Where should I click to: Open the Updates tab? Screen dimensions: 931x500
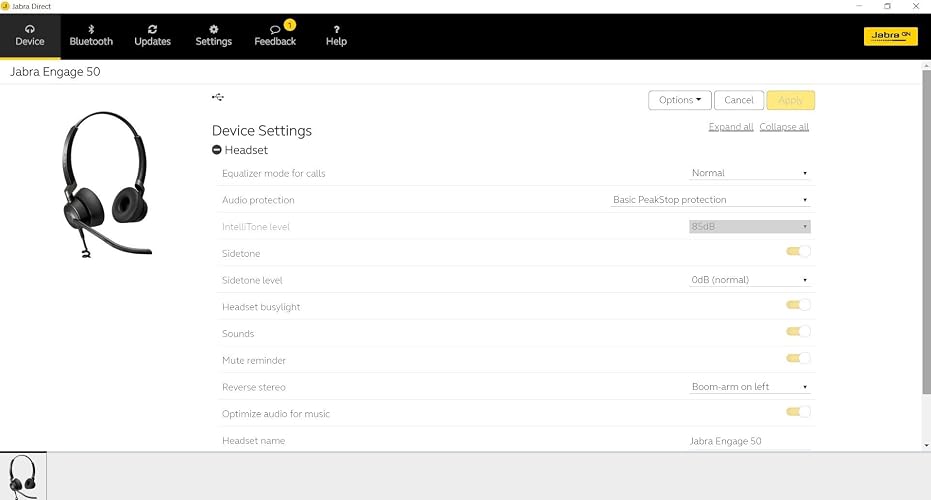click(x=153, y=36)
